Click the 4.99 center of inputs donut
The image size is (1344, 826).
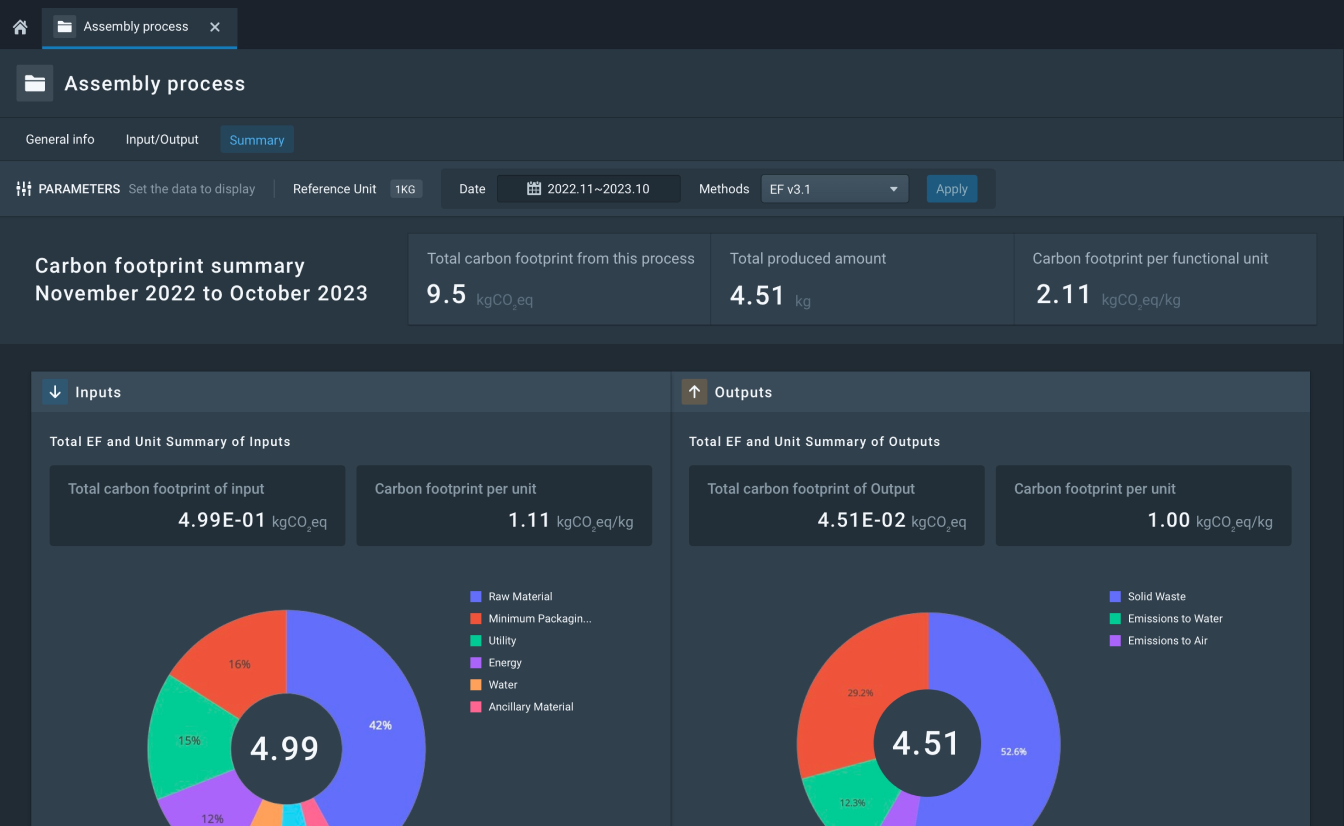tap(285, 748)
